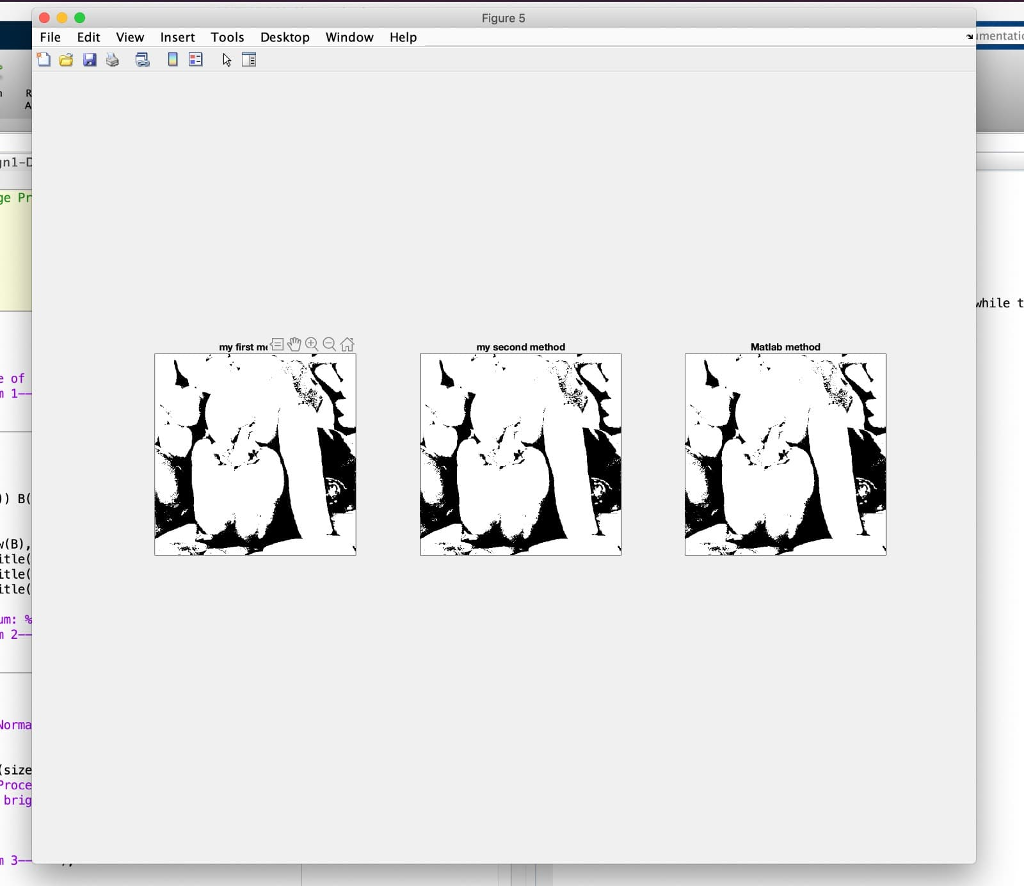Print the figure
1024x886 pixels.
(112, 59)
